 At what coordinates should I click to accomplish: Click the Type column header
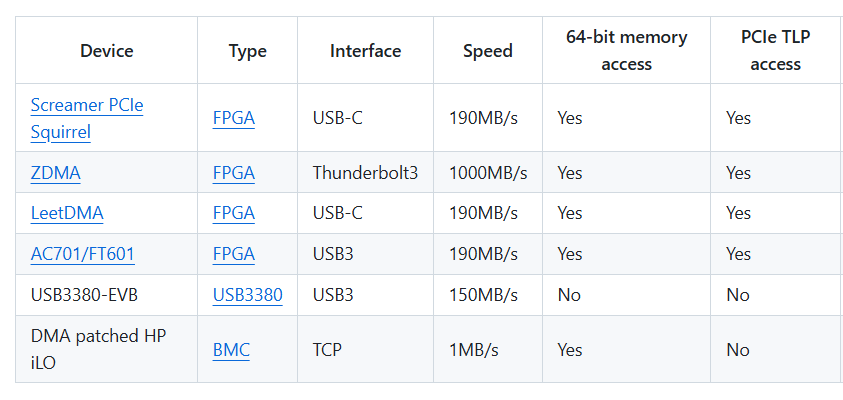247,51
